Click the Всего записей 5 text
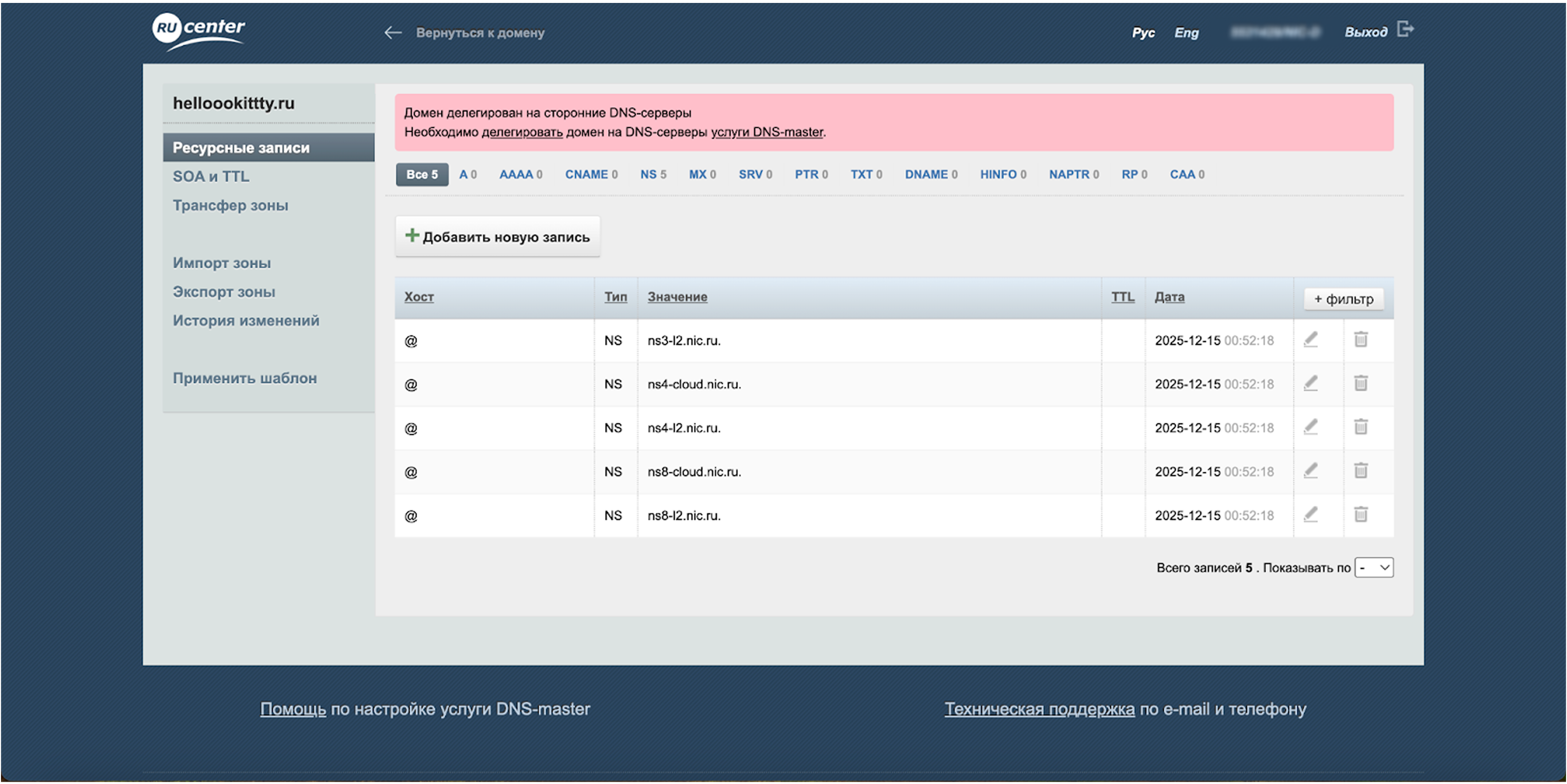 pyautogui.click(x=1205, y=567)
